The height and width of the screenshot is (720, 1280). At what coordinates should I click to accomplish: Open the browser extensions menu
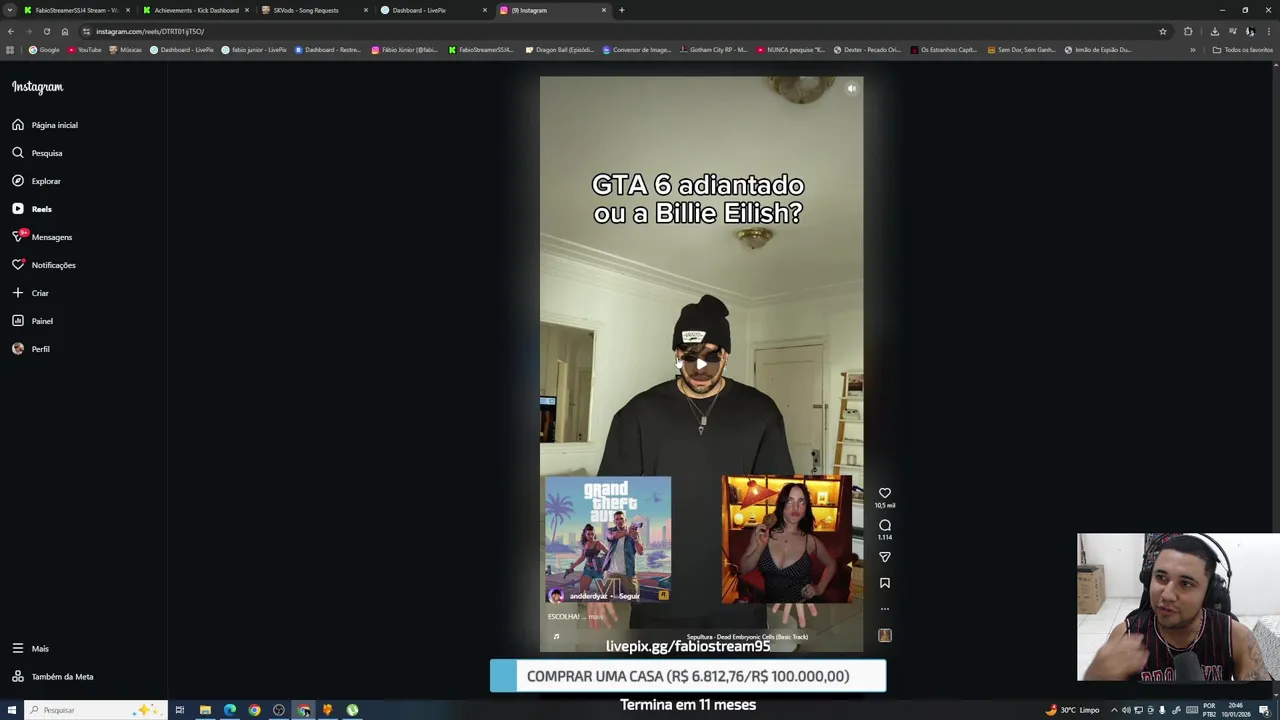coord(1188,31)
